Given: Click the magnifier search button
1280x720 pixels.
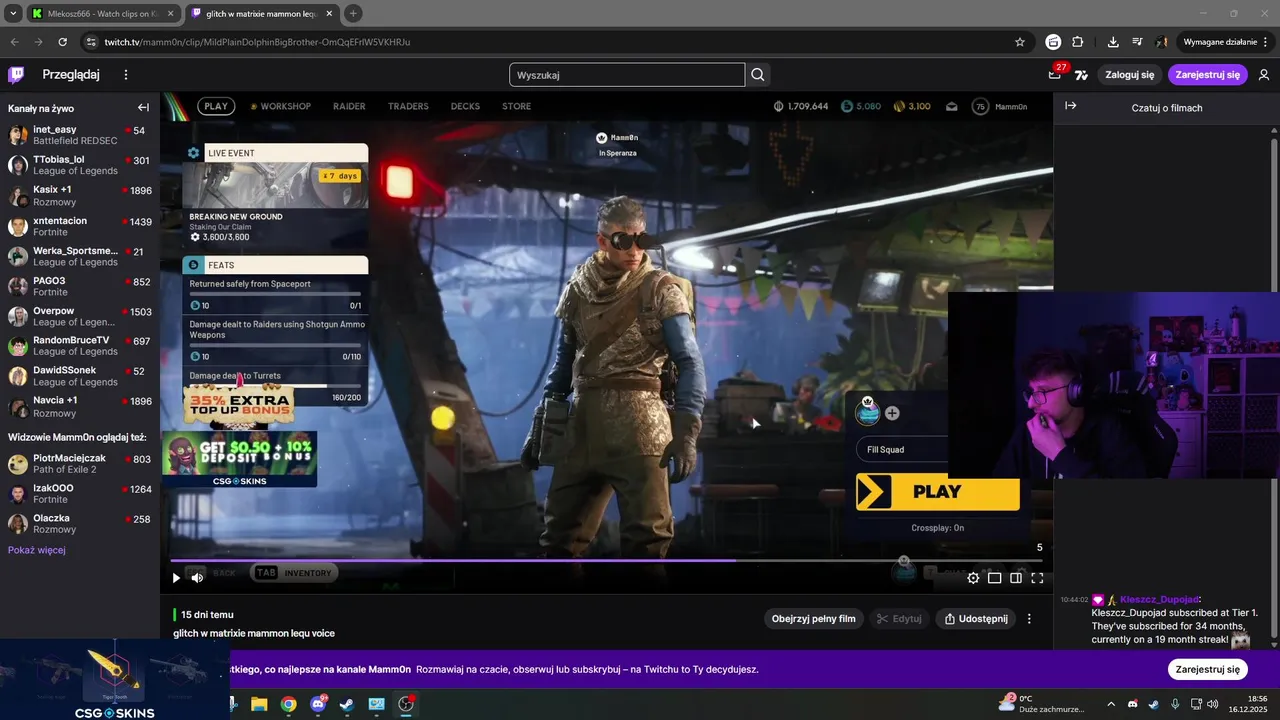Looking at the screenshot, I should coord(758,75).
